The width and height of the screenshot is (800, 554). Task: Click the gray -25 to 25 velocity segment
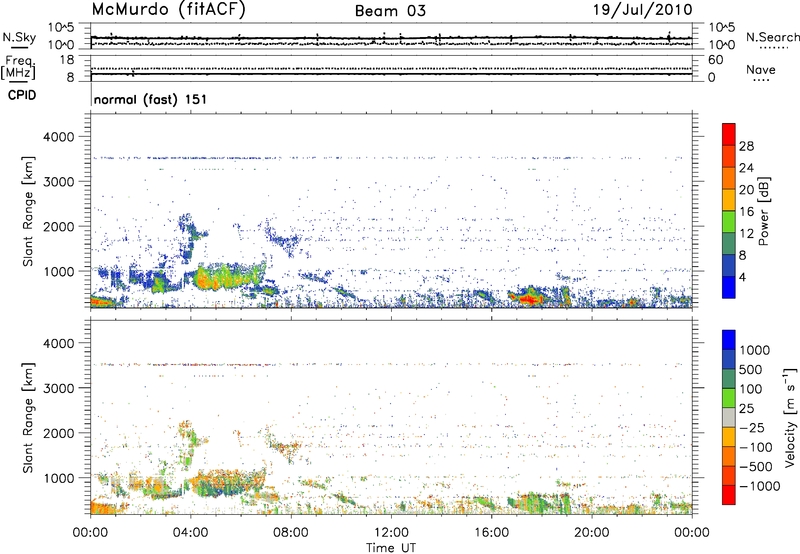[729, 417]
